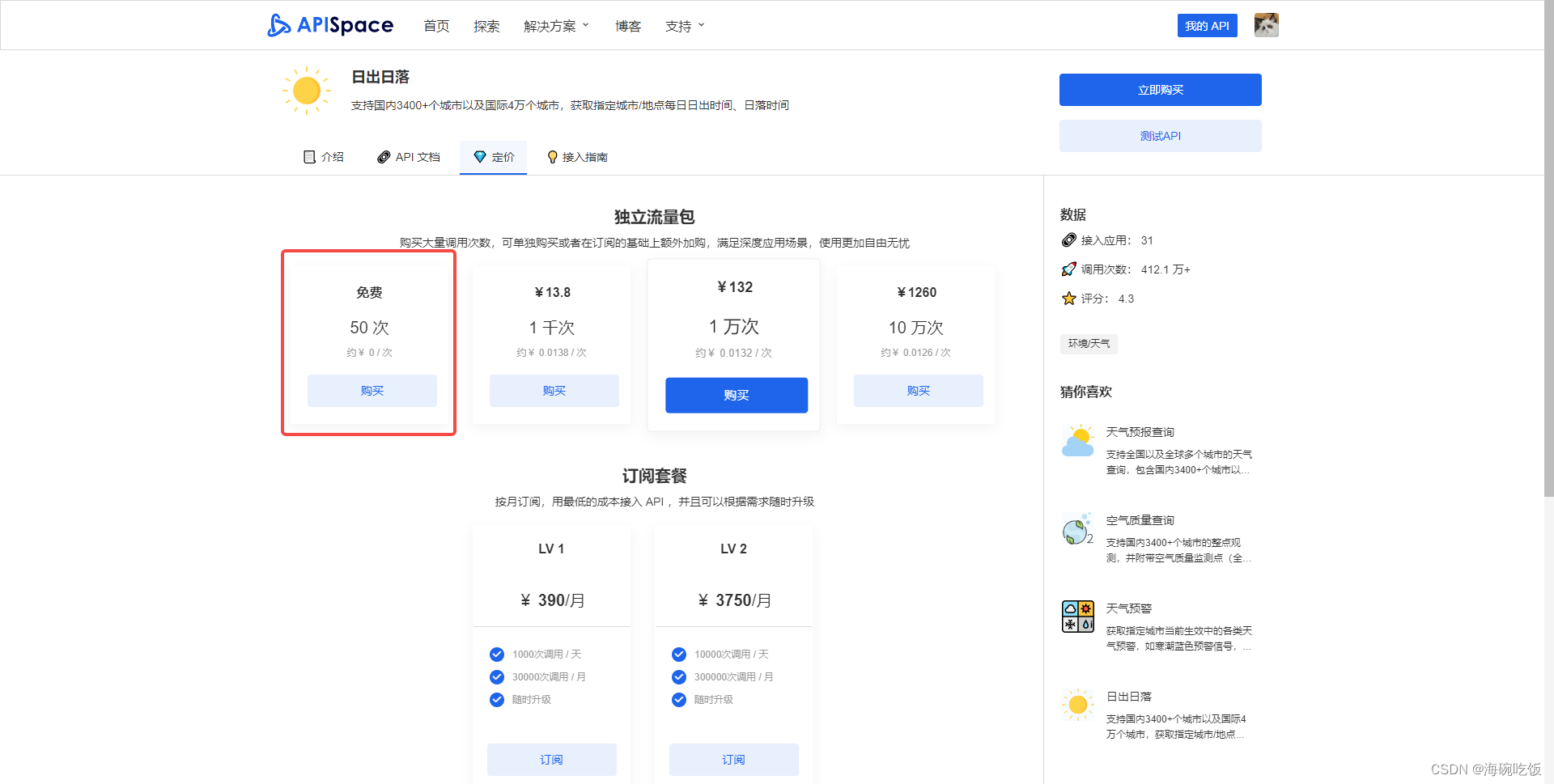
Task: Switch to the 介绍 tab
Action: click(324, 157)
